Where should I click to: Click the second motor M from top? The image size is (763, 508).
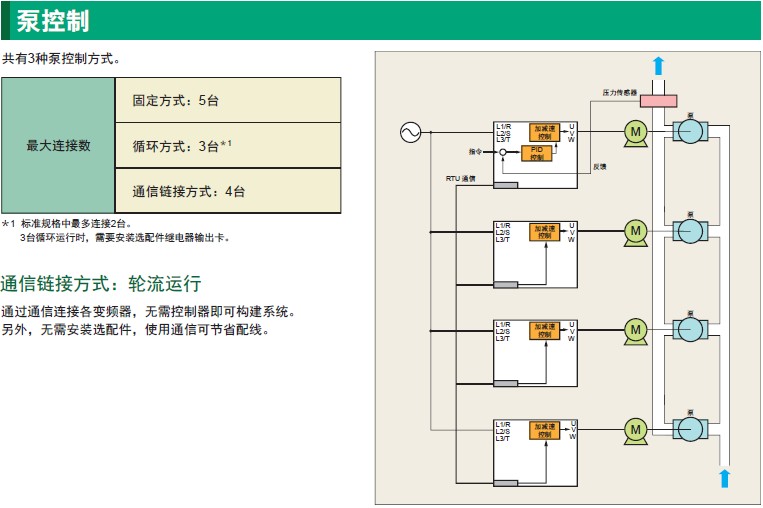coord(634,231)
